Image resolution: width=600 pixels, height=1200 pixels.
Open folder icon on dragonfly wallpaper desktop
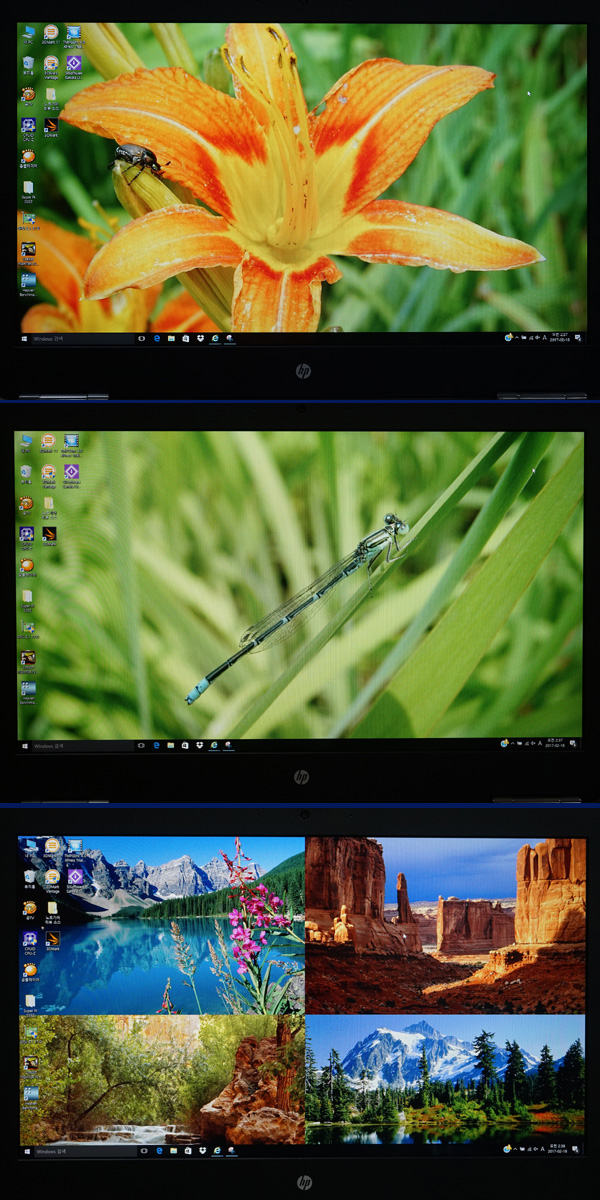pyautogui.click(x=48, y=507)
